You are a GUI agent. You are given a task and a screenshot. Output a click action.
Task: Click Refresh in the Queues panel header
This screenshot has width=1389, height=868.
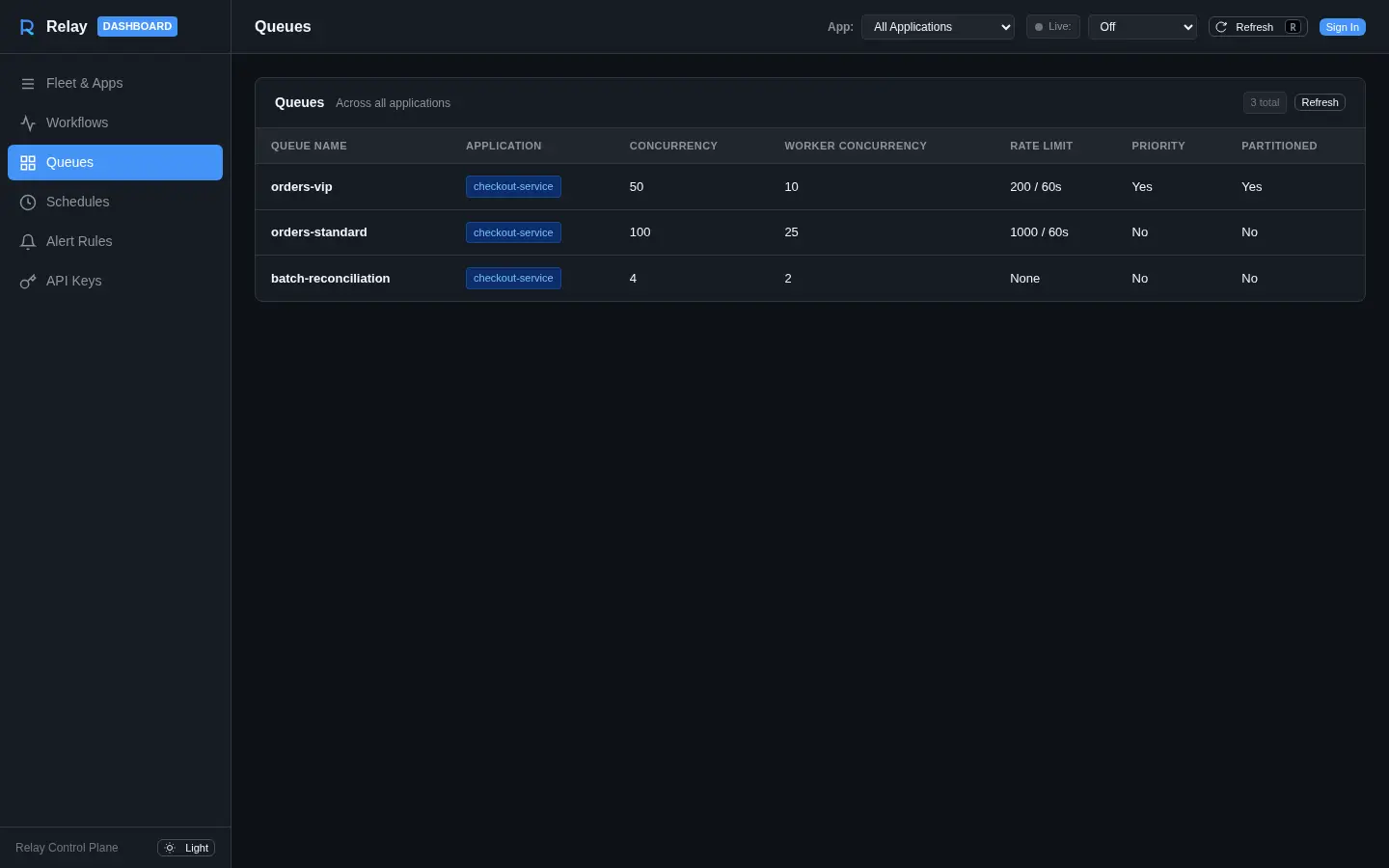point(1320,102)
